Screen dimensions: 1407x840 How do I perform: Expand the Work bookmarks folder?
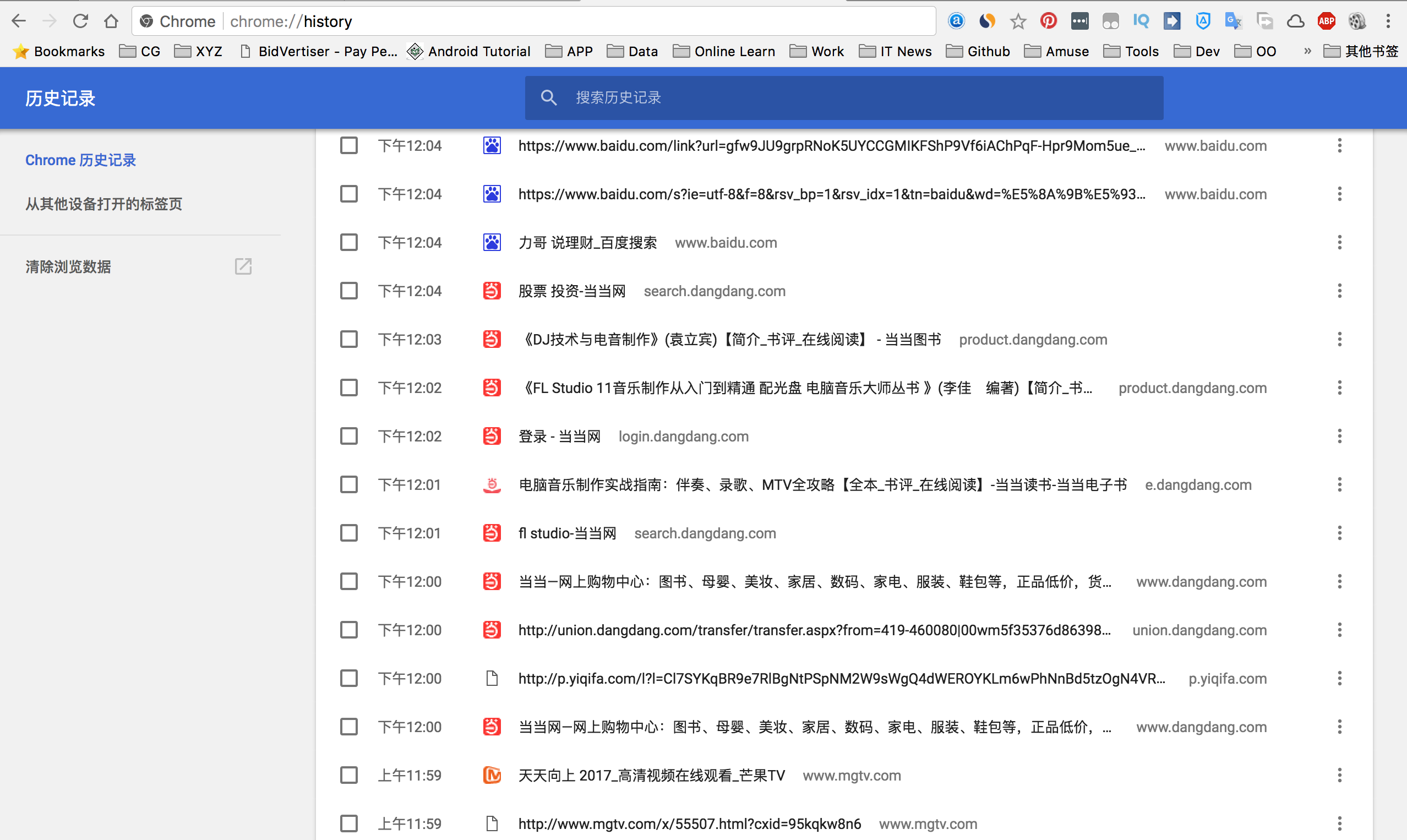817,52
